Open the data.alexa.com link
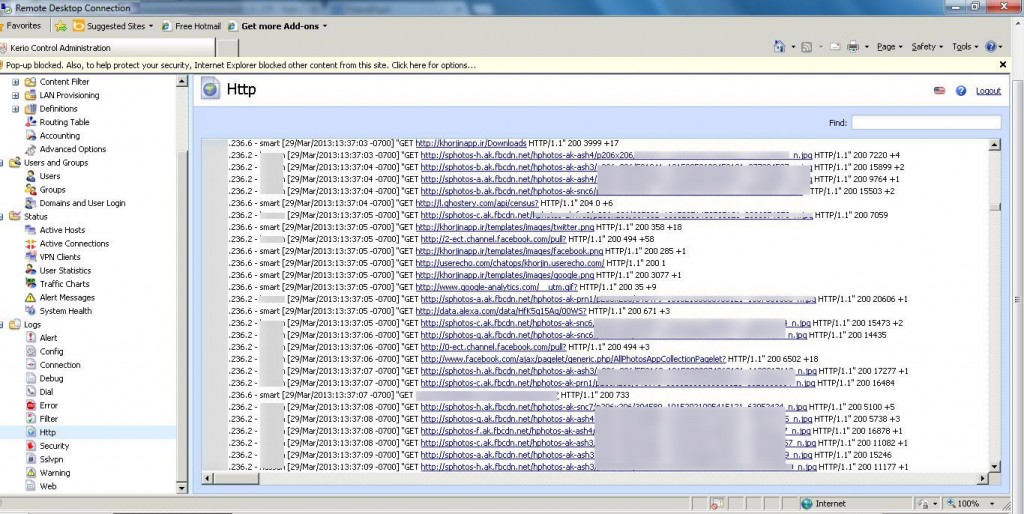The image size is (1024, 514). [501, 311]
